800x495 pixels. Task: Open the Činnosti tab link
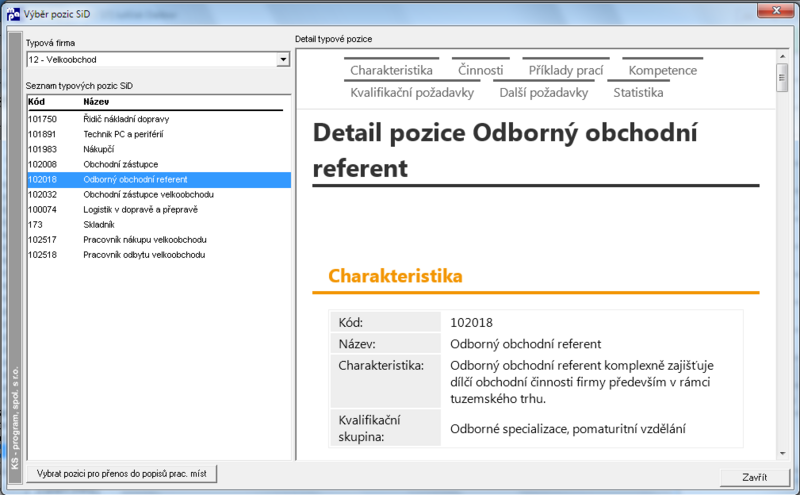coord(480,70)
